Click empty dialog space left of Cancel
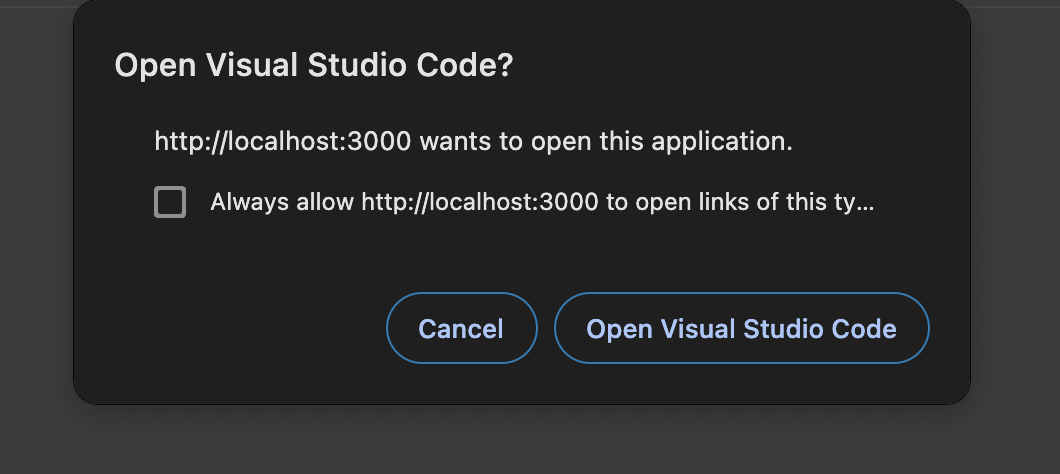The width and height of the screenshot is (1060, 474). 240,328
